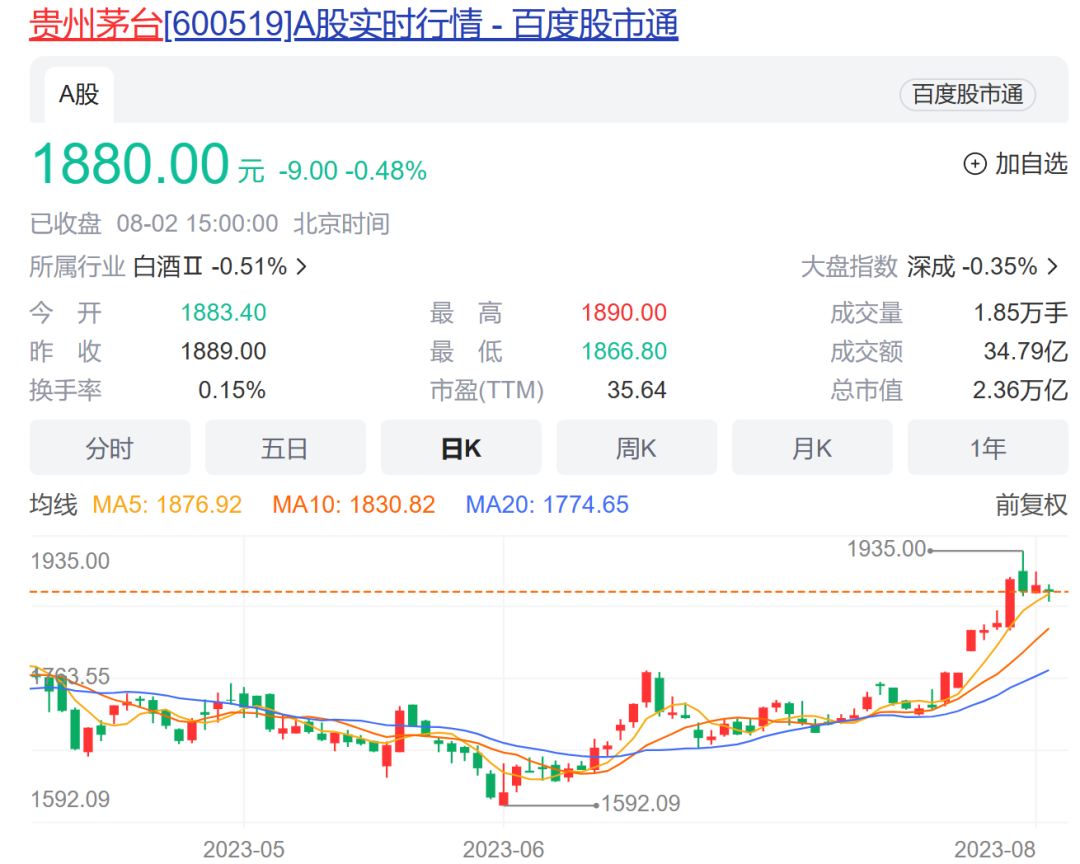Click the 最低 value 1866.80

tap(624, 351)
